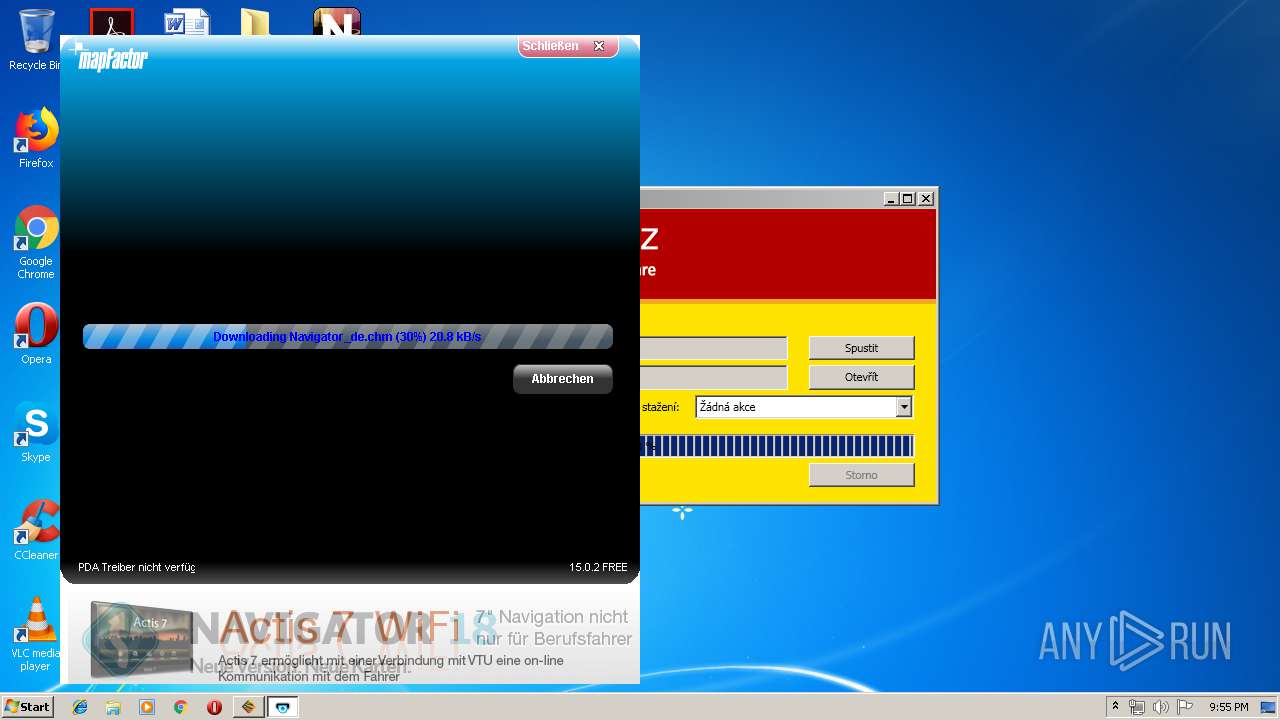Click the Navigator_de.chm download progress bar
Screen dimensions: 1280x720
pos(348,337)
